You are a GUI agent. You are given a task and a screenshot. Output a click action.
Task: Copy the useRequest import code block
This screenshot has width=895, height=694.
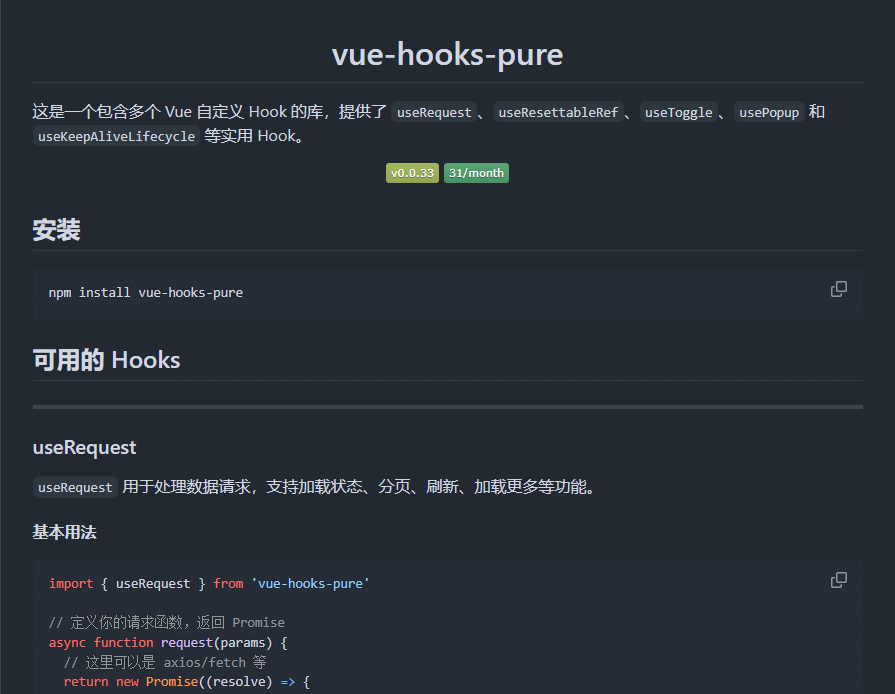coord(838,580)
